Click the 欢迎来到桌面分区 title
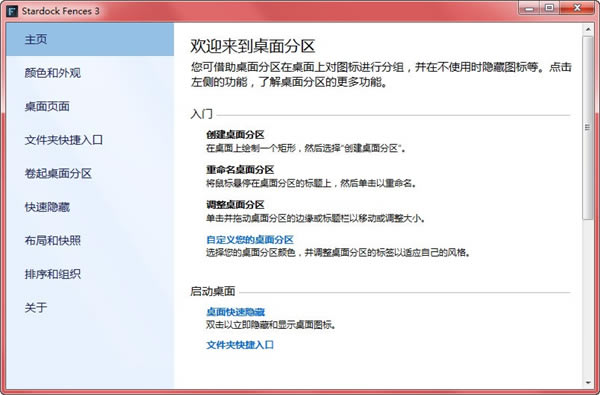600x395 pixels. [253, 46]
